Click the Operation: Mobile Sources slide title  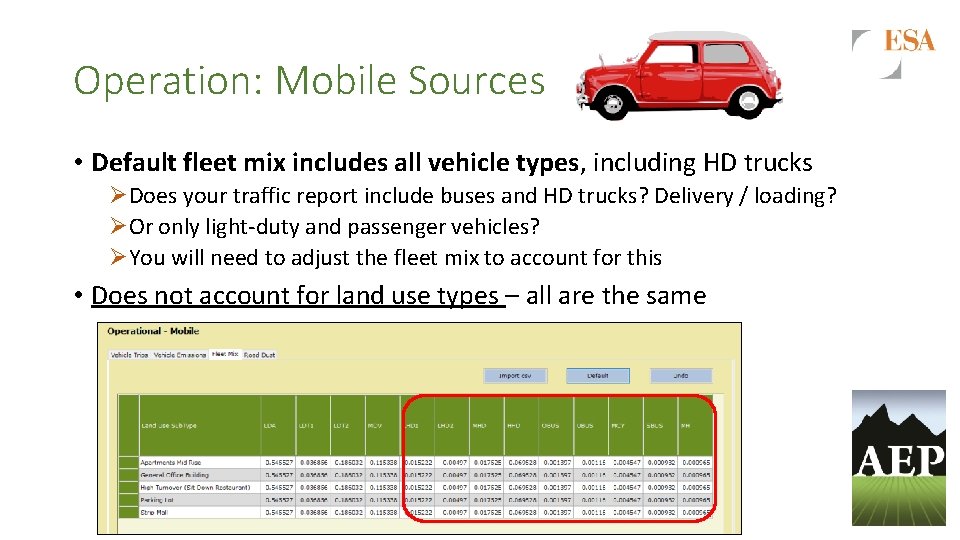pyautogui.click(x=309, y=81)
